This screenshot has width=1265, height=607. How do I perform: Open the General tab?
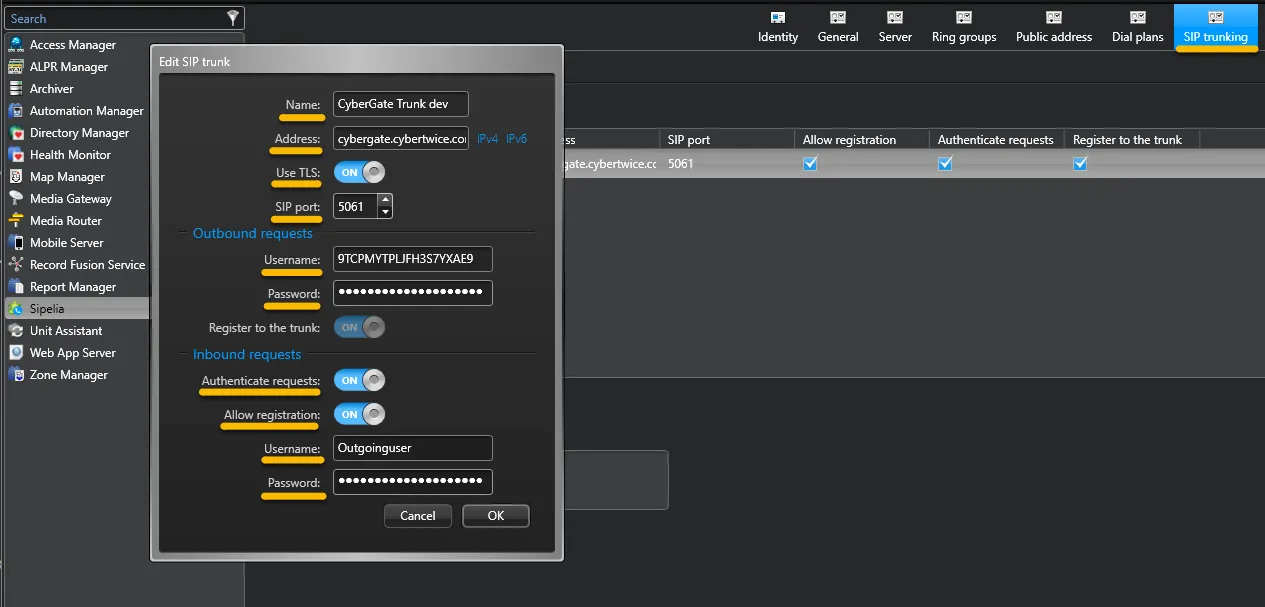[838, 27]
